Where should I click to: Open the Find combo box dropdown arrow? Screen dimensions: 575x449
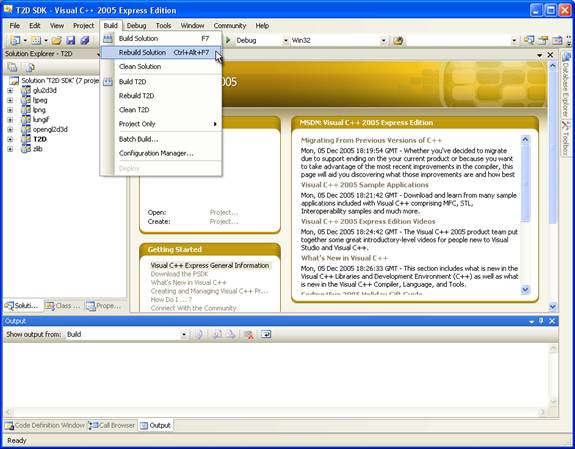point(514,40)
